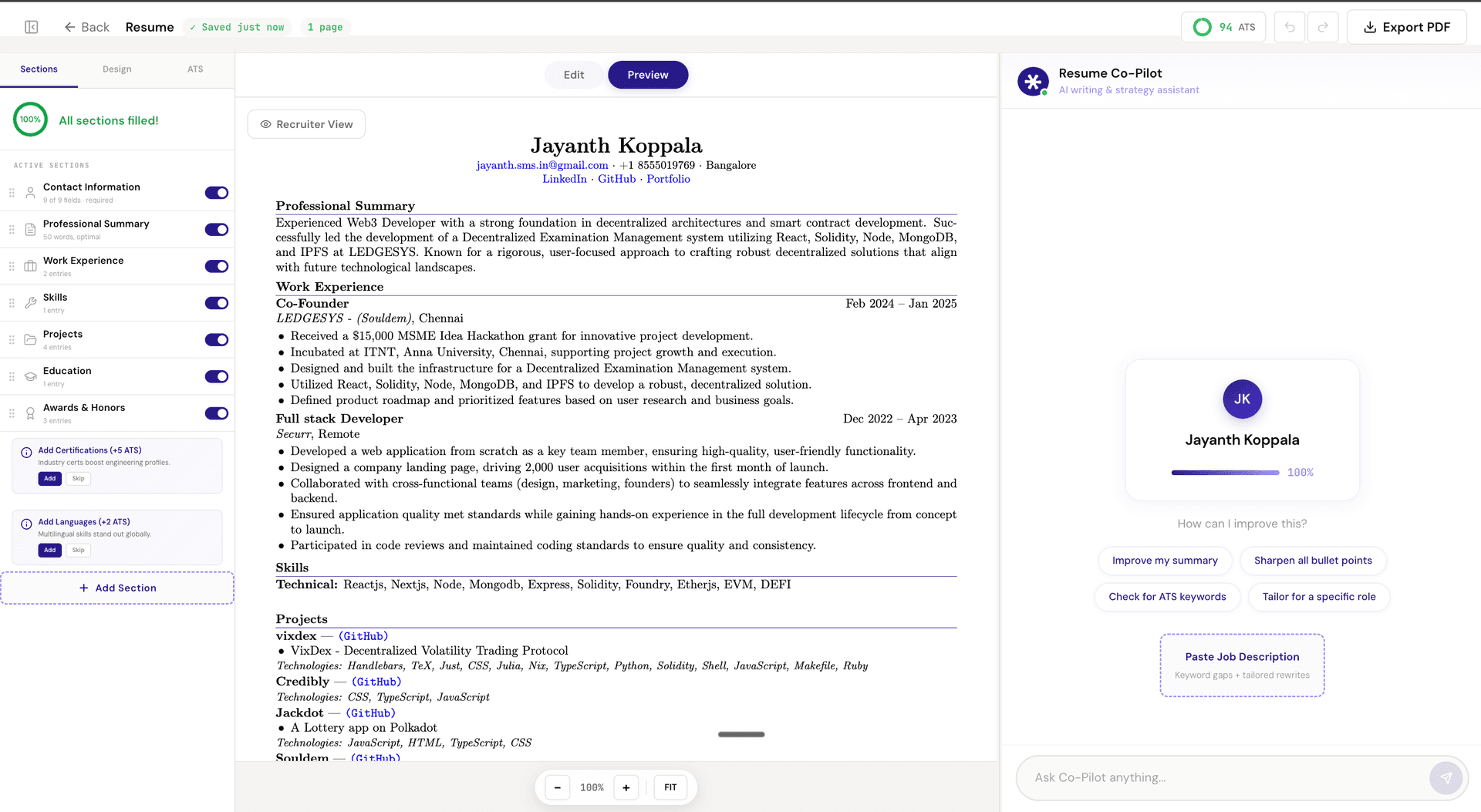1481x812 pixels.
Task: Toggle the Projects section switch
Action: (x=217, y=340)
